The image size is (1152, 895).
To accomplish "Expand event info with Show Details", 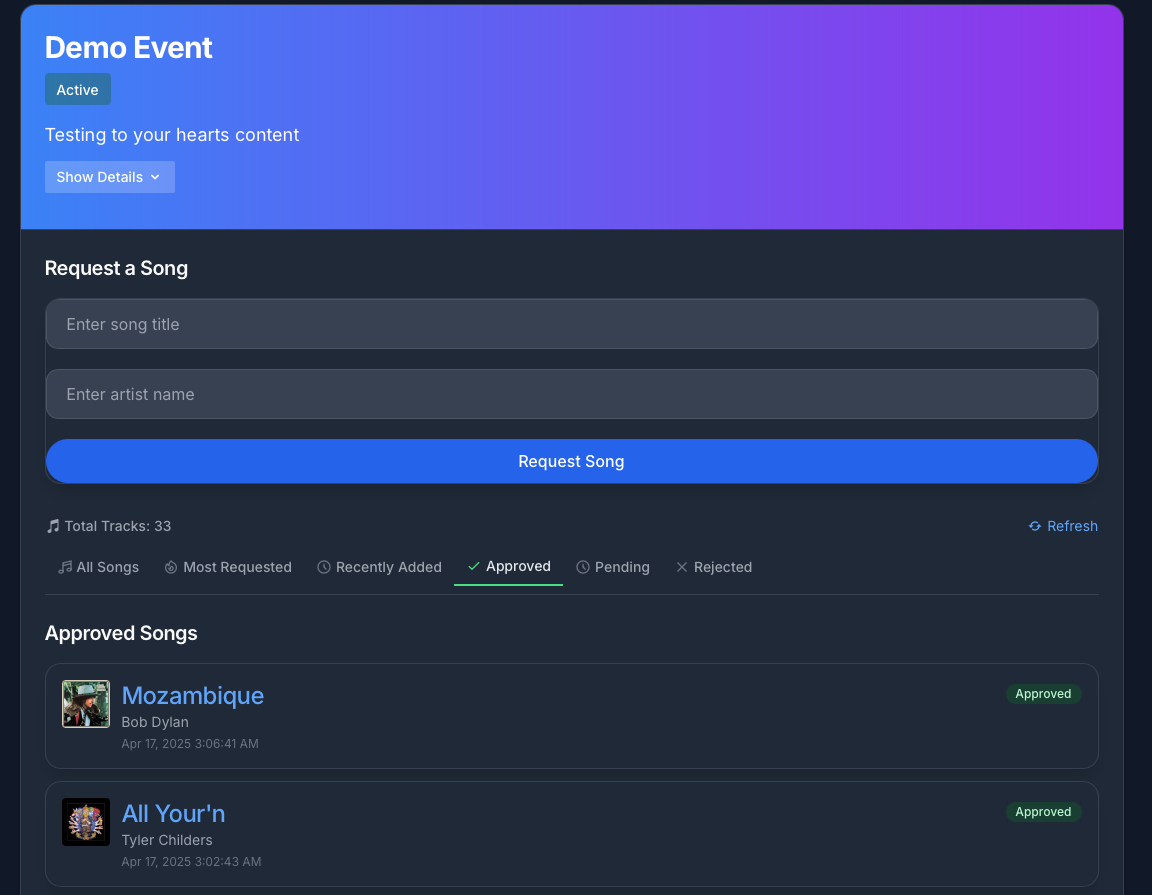I will tap(109, 177).
